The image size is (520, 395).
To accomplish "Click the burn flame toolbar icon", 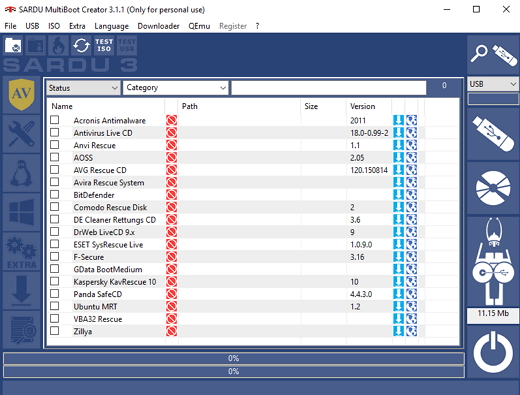I will [x=59, y=45].
